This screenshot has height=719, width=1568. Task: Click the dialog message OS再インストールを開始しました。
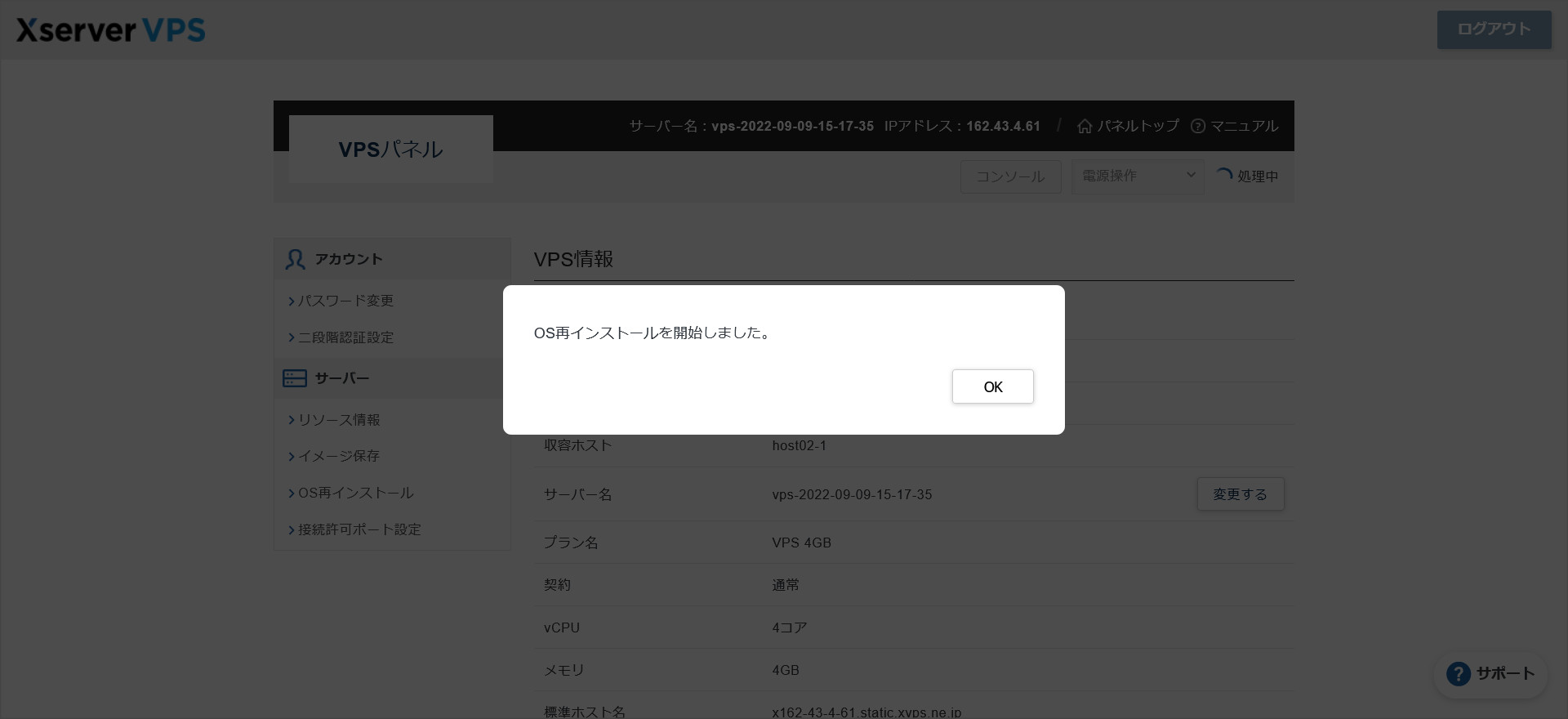(x=654, y=333)
